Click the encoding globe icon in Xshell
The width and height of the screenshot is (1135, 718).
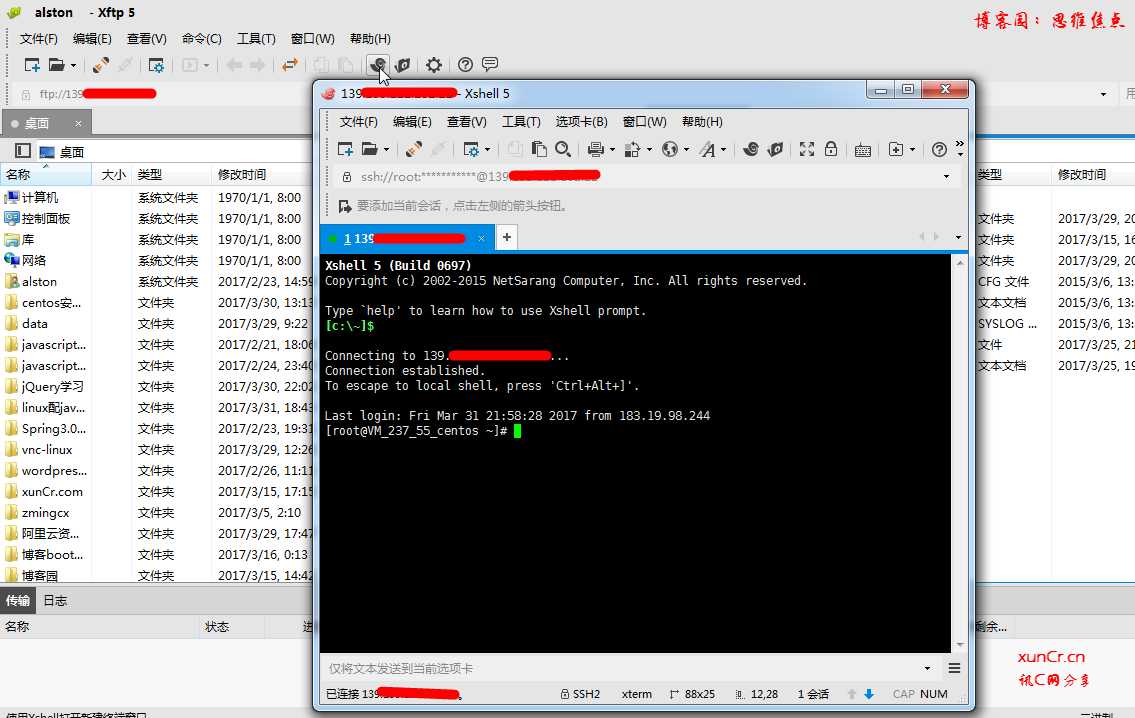[670, 149]
